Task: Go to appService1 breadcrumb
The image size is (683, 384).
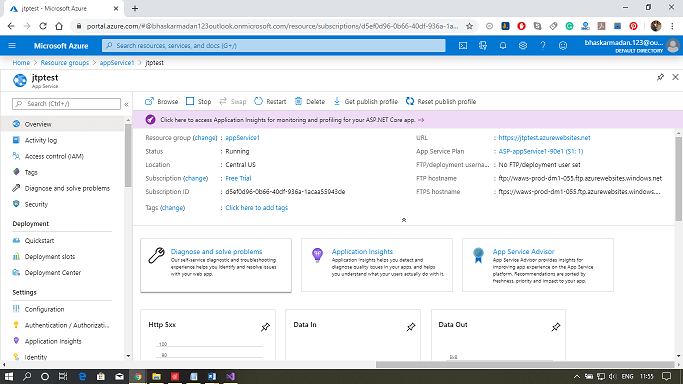Action: pos(117,63)
